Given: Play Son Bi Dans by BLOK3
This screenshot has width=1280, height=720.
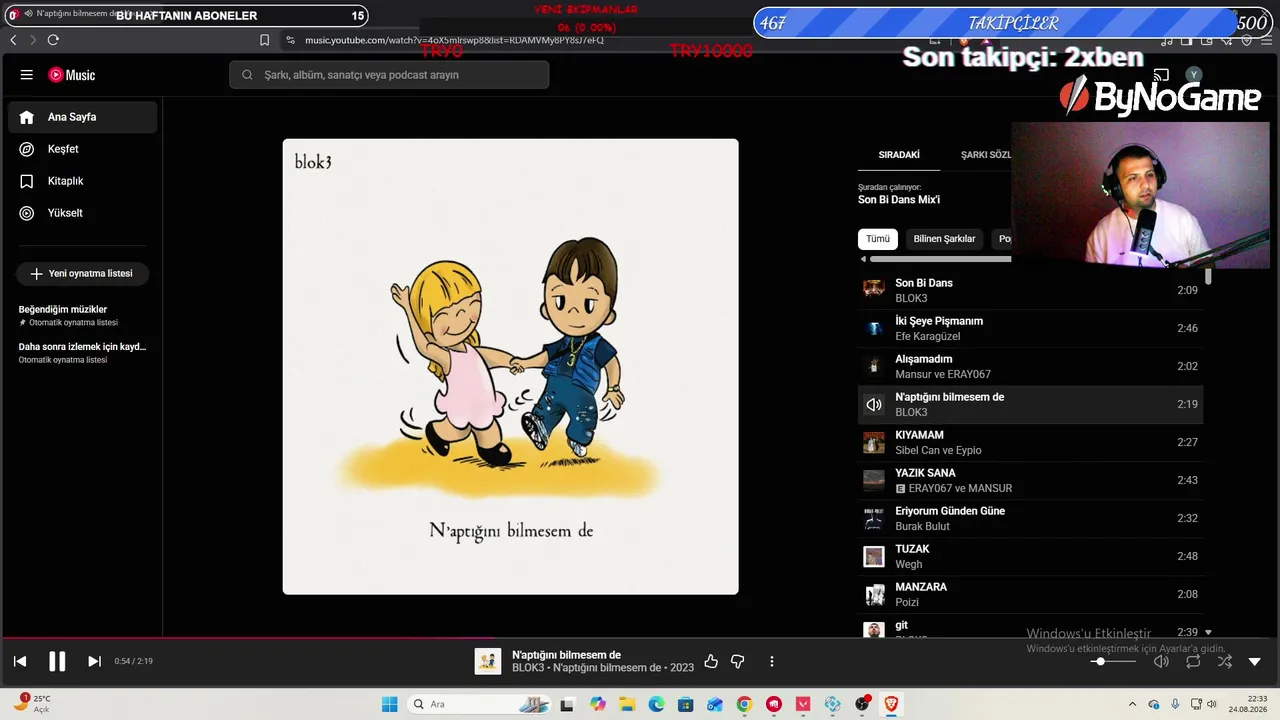Looking at the screenshot, I should (x=1030, y=290).
